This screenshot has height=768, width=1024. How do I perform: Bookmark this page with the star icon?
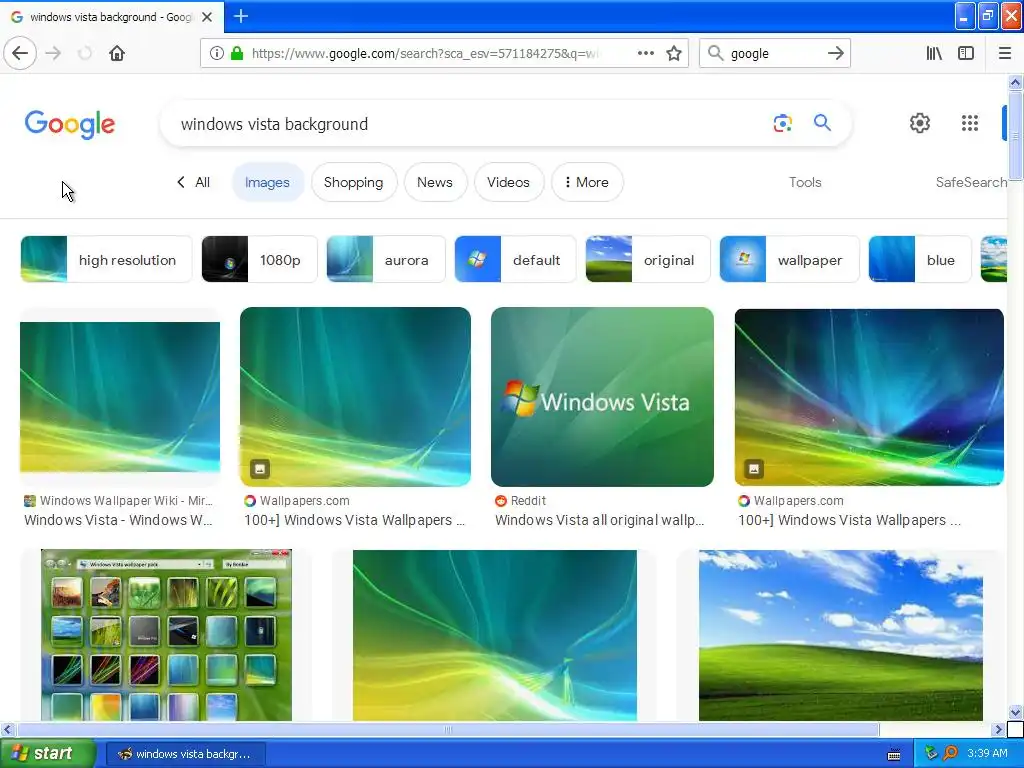(x=674, y=53)
